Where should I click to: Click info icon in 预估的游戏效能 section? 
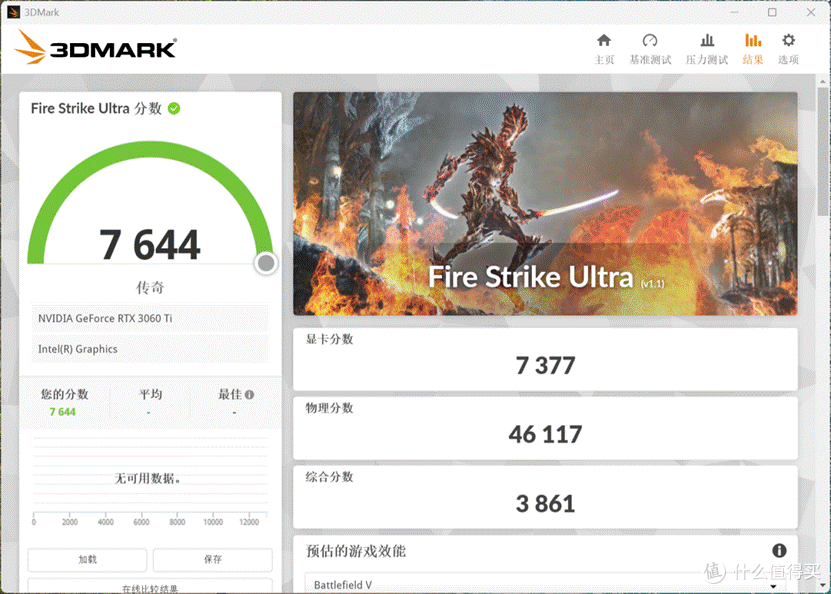pos(779,551)
